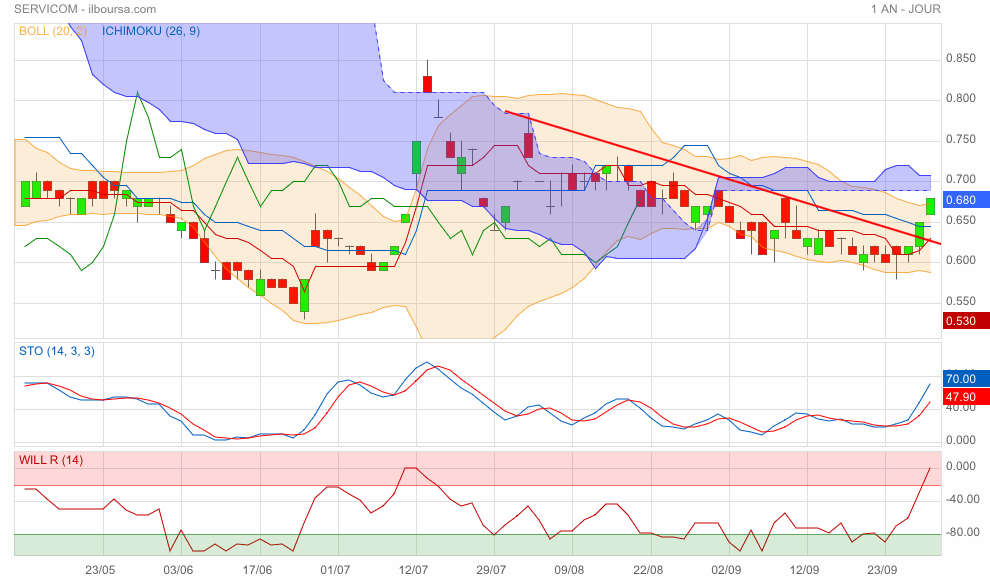990x580 pixels.
Task: Click the SERVICOM - ilboursa.com title
Action: (x=85, y=9)
